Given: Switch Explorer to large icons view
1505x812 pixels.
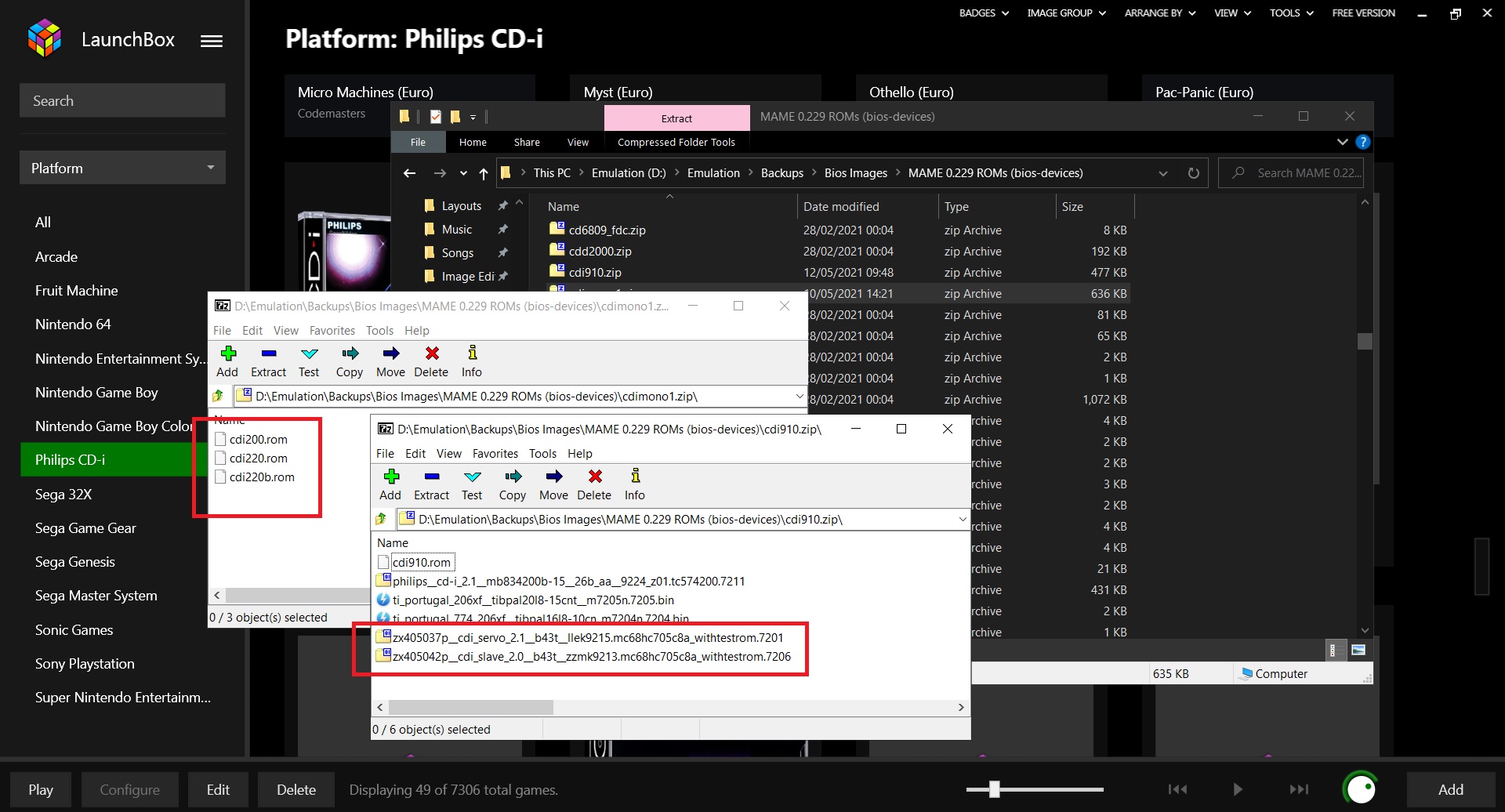Looking at the screenshot, I should (1358, 650).
